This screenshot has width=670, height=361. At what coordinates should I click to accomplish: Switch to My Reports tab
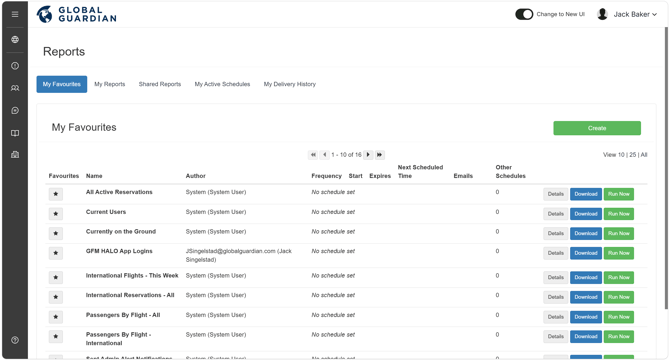tap(110, 84)
